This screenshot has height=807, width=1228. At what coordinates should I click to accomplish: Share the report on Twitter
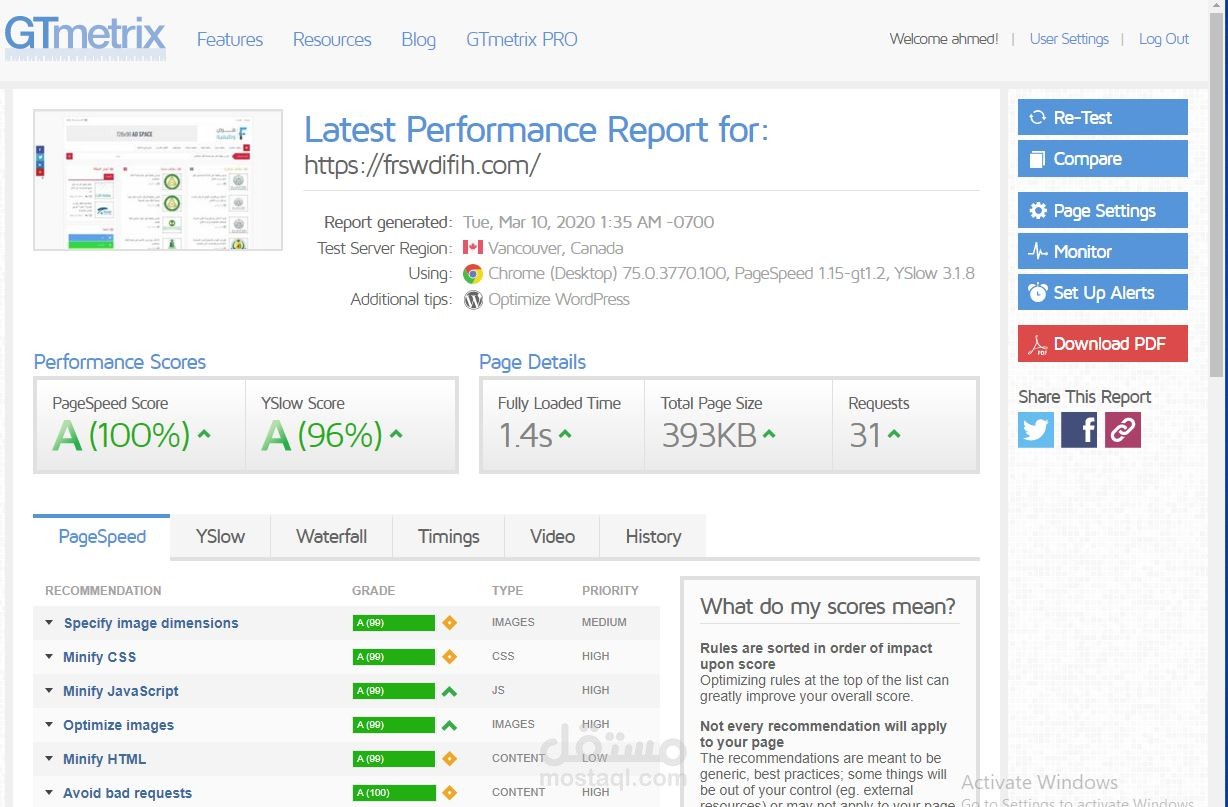tap(1036, 430)
